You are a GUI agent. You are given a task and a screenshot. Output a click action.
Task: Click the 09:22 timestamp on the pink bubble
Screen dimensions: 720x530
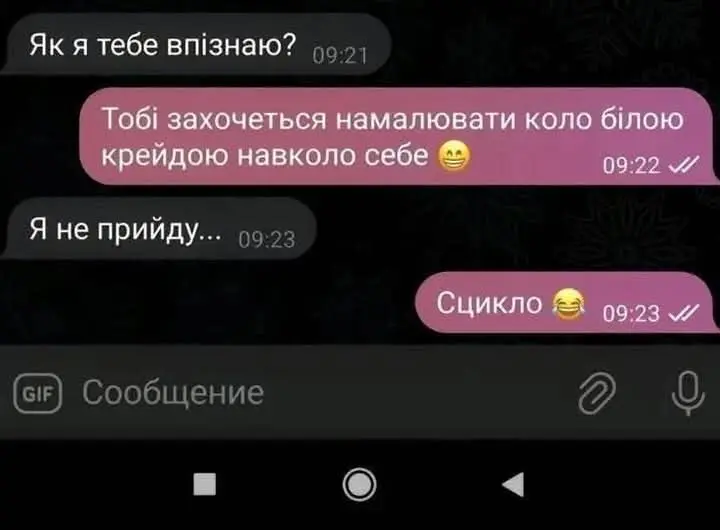pyautogui.click(x=631, y=165)
